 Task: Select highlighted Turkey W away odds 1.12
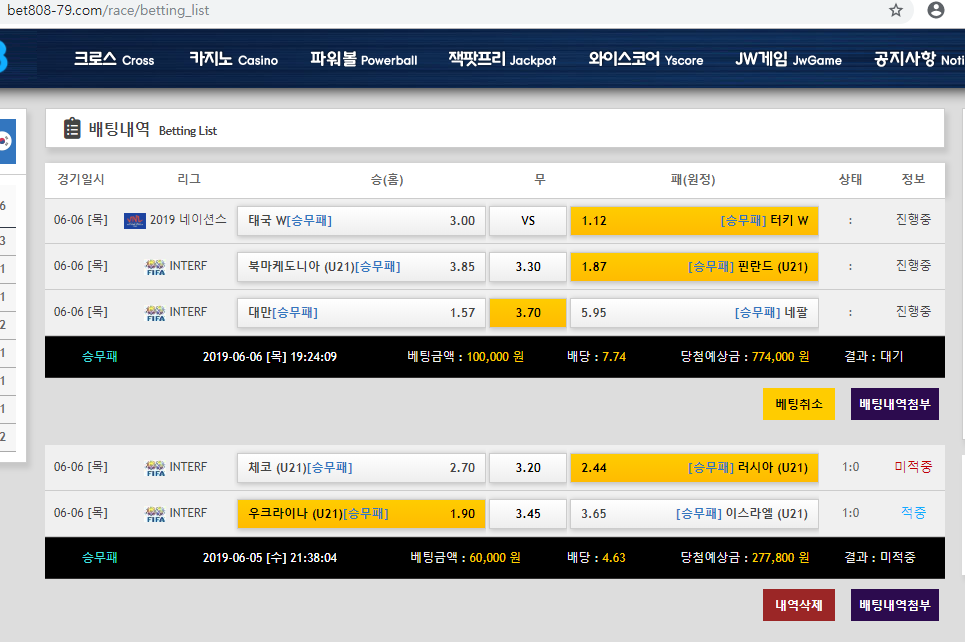click(x=694, y=221)
